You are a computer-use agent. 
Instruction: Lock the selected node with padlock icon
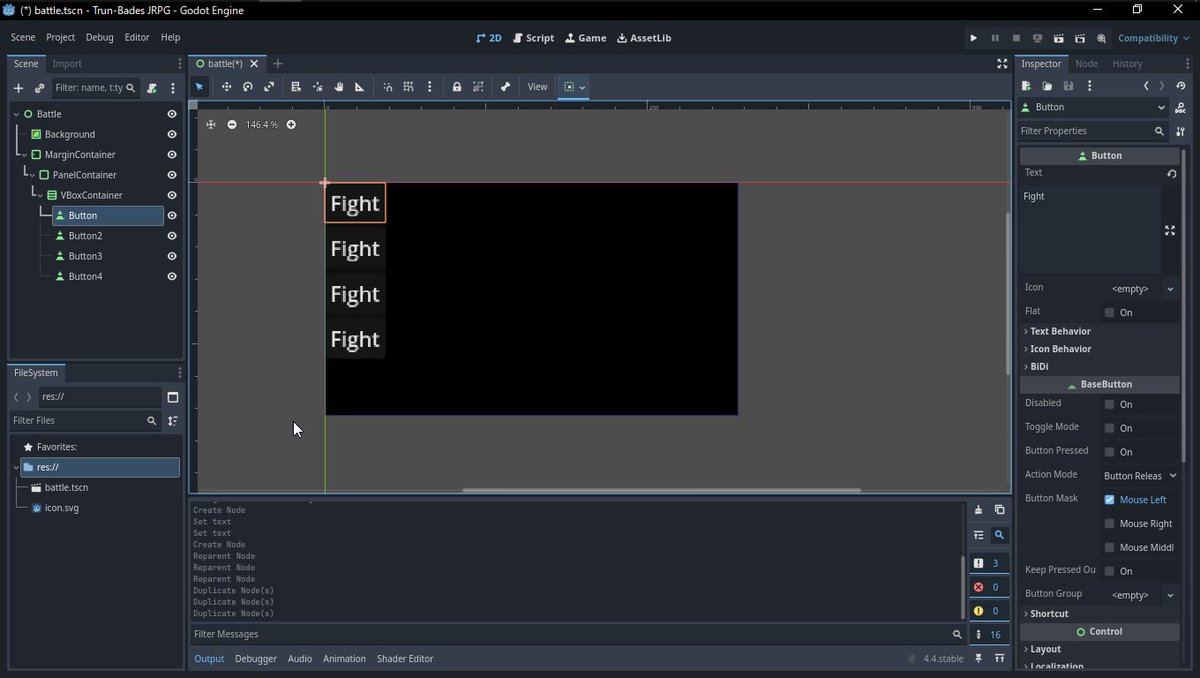point(457,87)
